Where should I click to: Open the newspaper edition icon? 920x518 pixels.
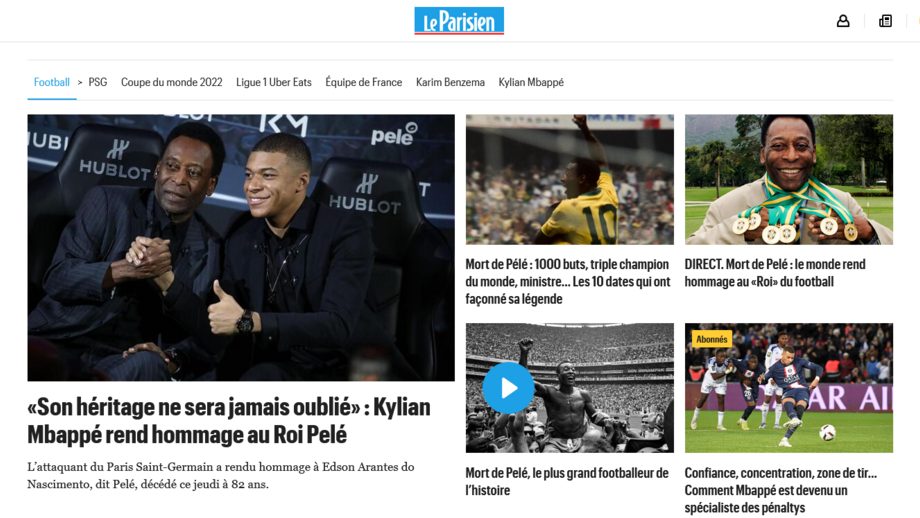click(x=885, y=21)
